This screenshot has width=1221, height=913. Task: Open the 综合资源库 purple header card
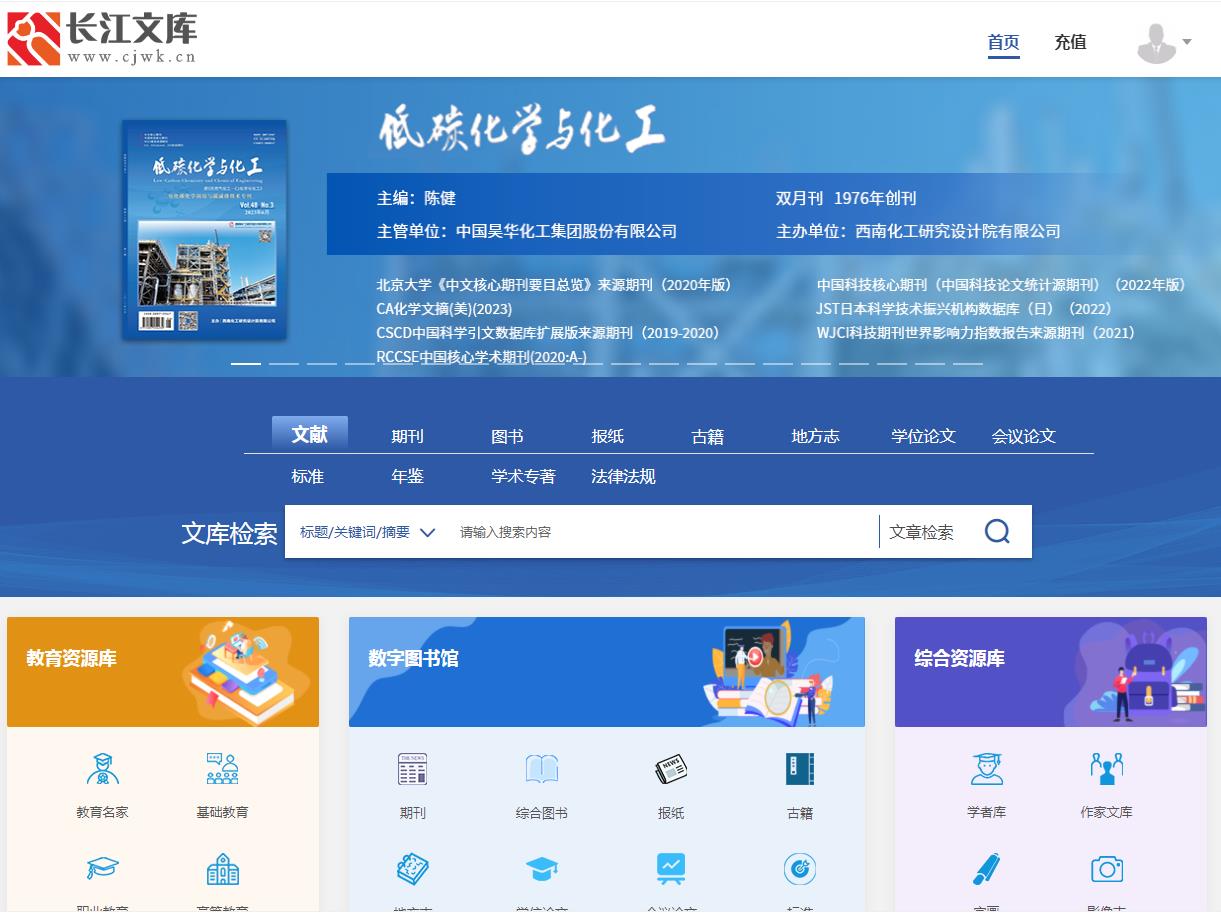(x=1051, y=672)
